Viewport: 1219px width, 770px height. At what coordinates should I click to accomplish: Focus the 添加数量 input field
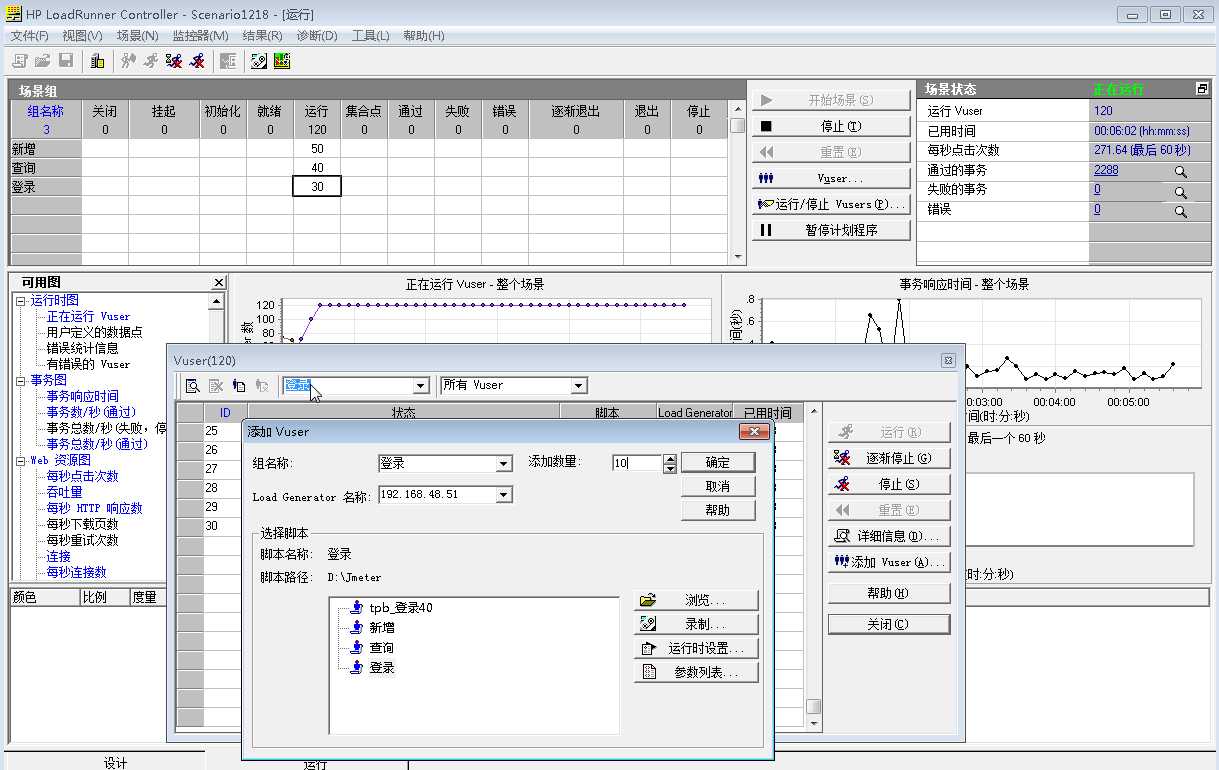pyautogui.click(x=637, y=463)
